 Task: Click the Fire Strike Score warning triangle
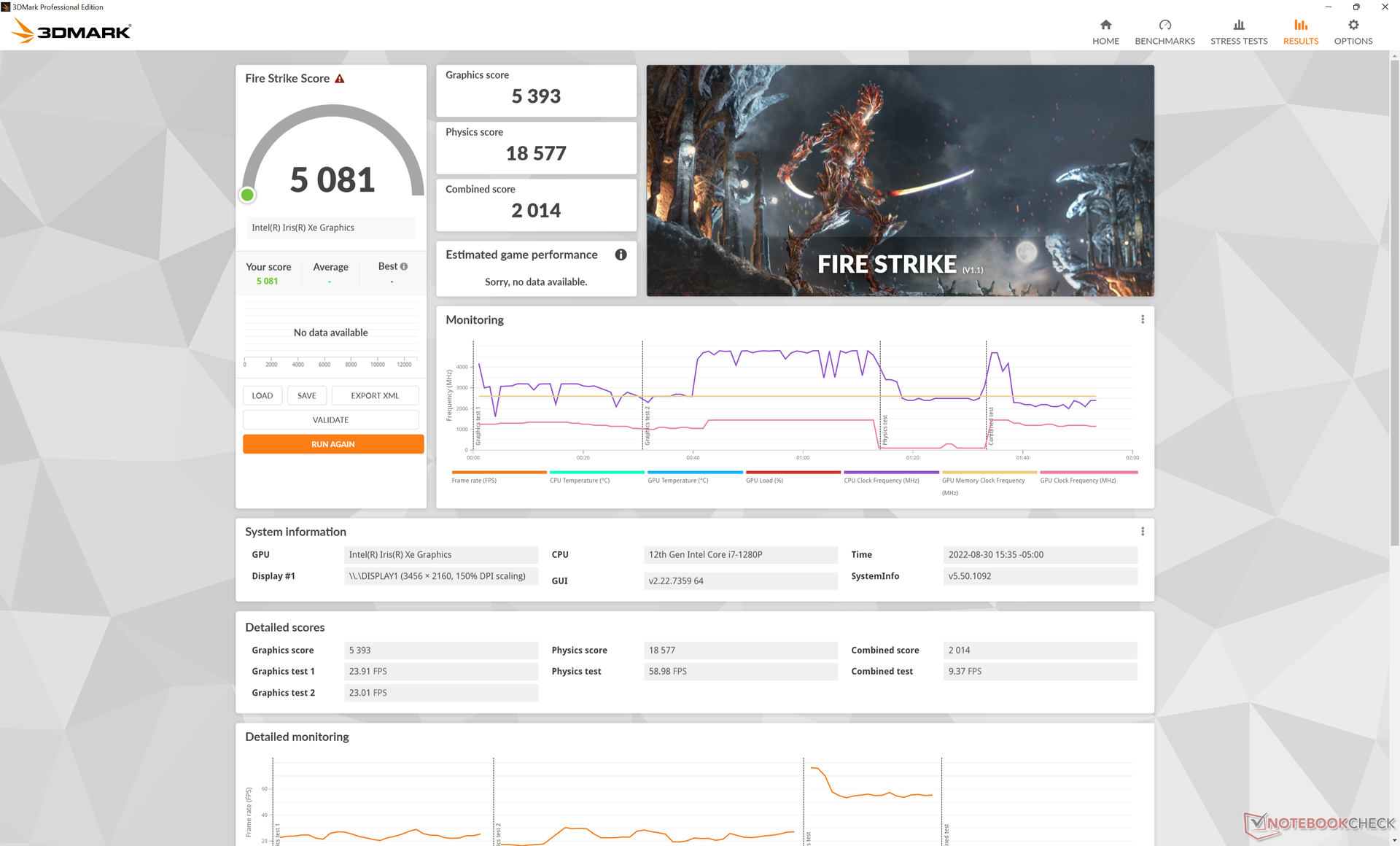(x=340, y=79)
